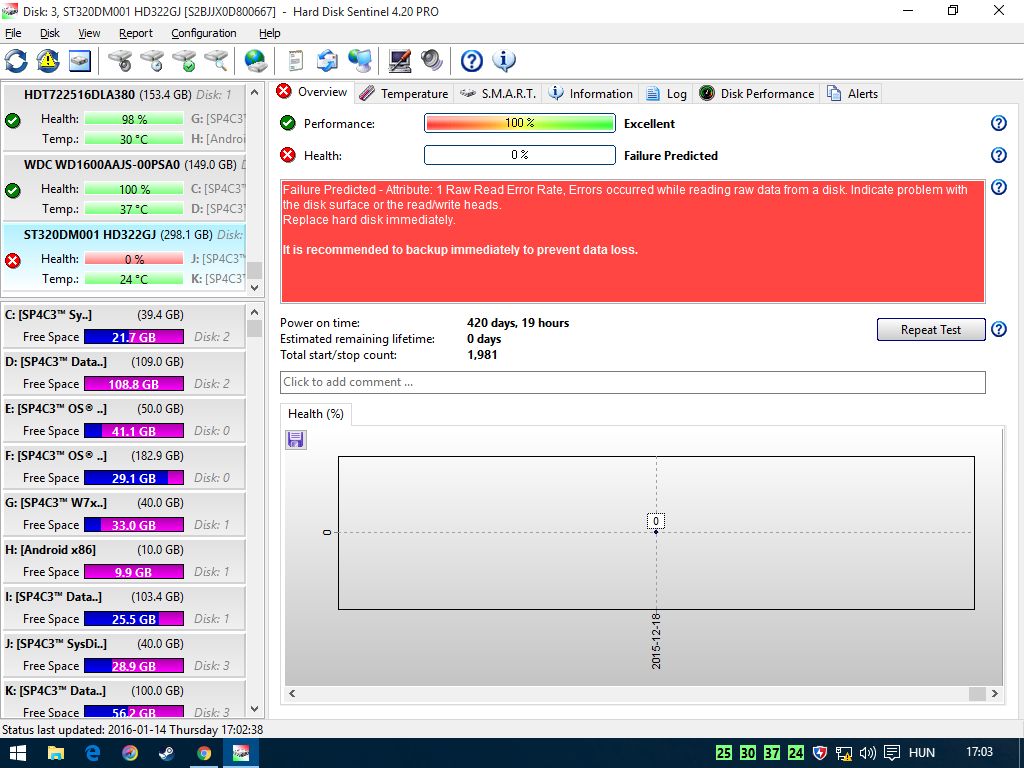Open the Report menu
This screenshot has width=1024, height=768.
pos(136,33)
